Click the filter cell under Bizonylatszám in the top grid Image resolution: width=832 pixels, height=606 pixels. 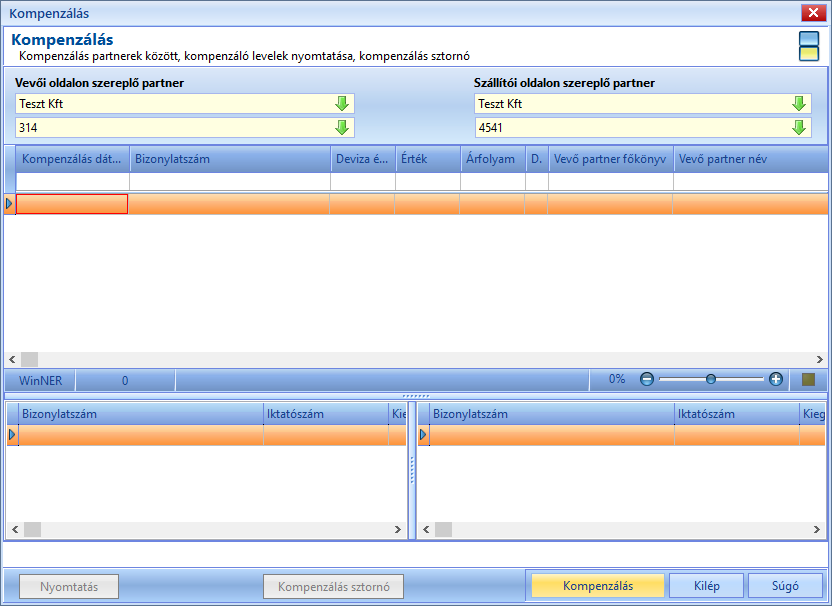click(x=230, y=181)
